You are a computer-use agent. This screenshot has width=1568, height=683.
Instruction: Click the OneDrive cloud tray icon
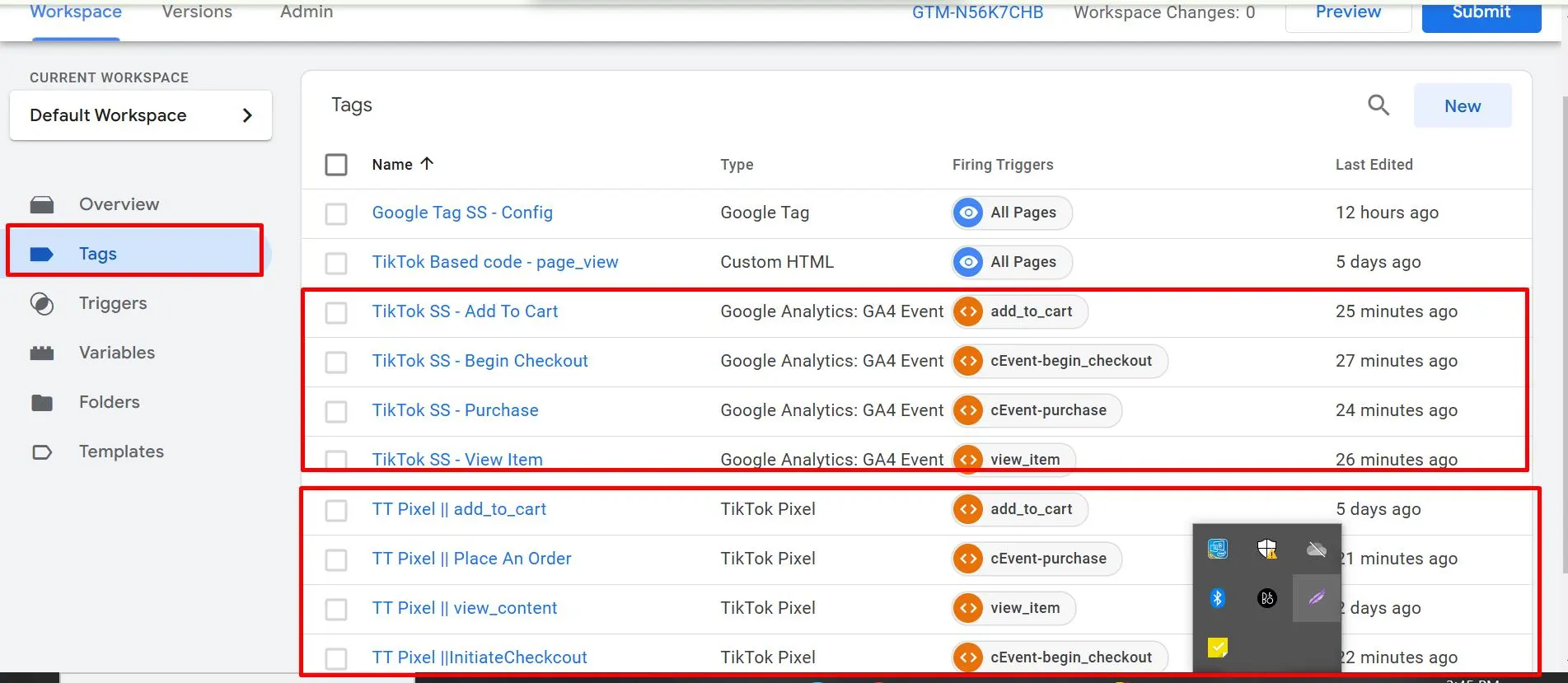1317,549
